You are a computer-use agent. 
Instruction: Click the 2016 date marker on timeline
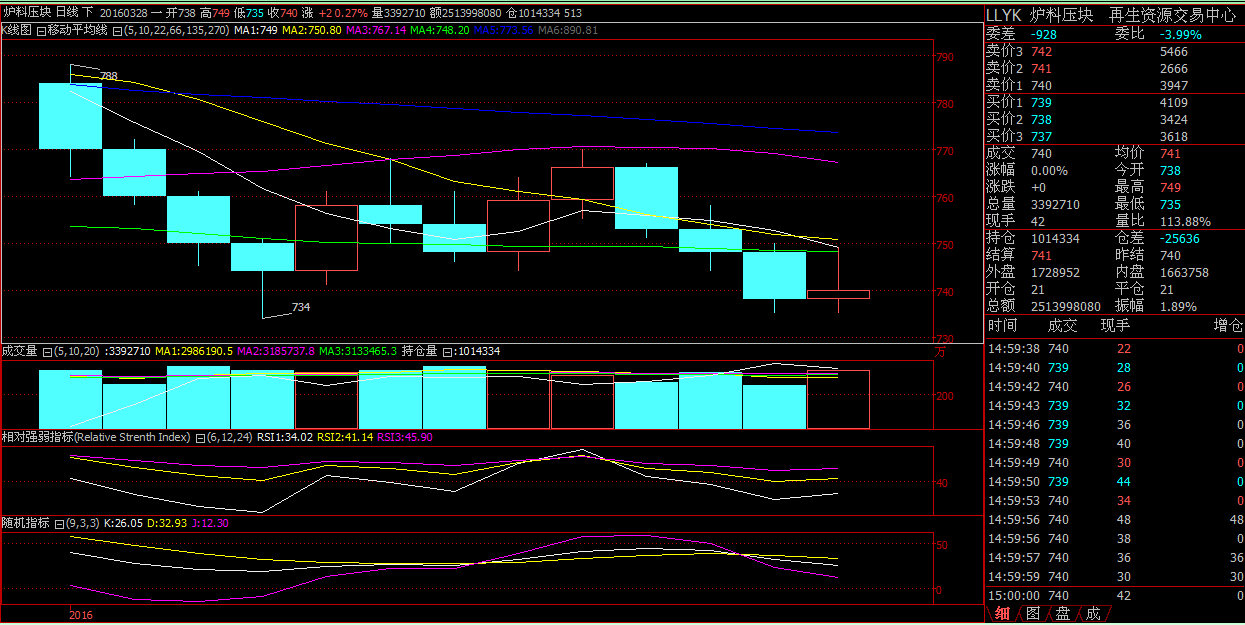pos(80,615)
